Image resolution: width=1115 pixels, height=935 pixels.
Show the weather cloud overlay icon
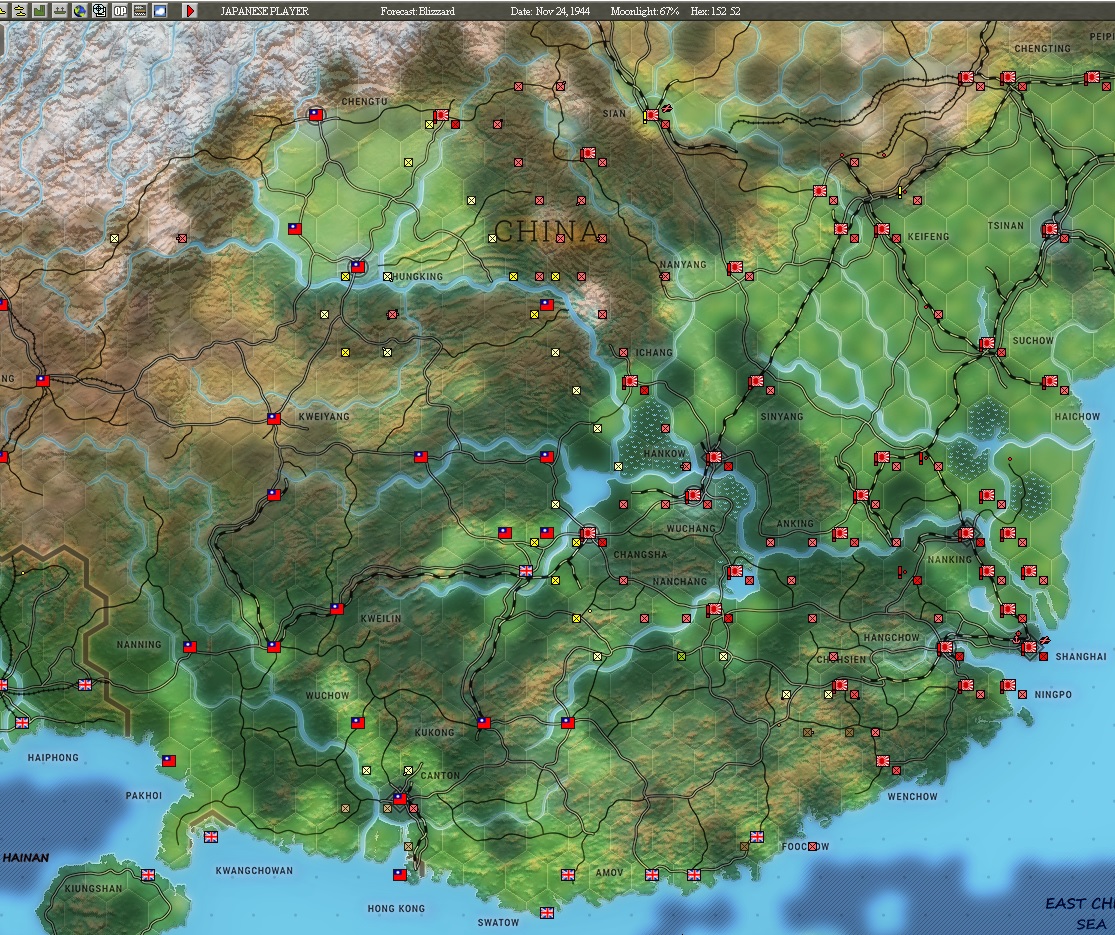(160, 11)
